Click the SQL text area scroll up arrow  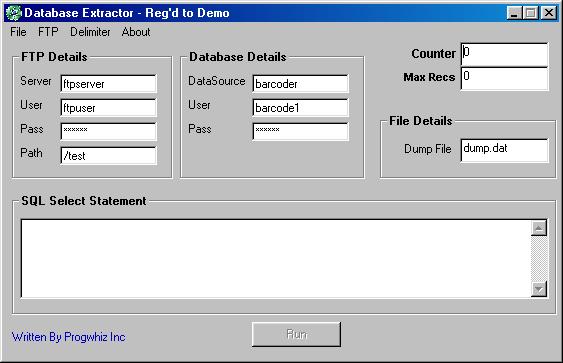coord(539,228)
